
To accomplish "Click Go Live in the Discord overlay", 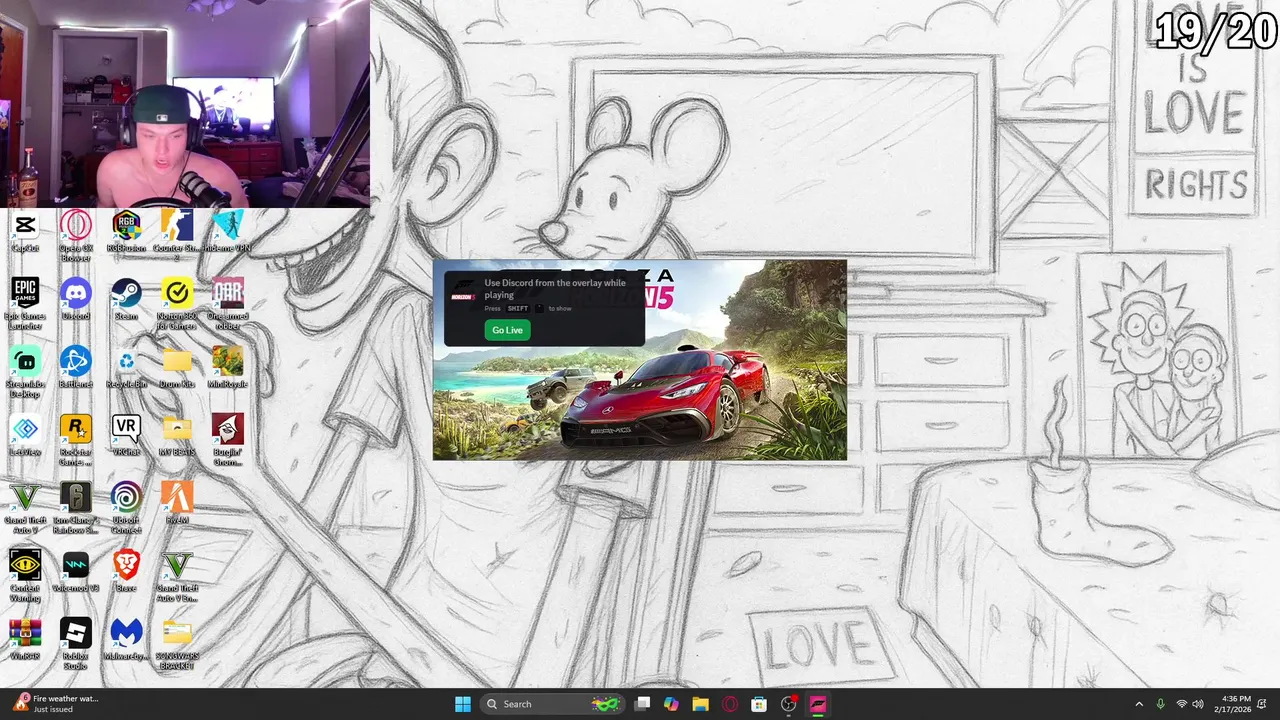I will (x=507, y=330).
